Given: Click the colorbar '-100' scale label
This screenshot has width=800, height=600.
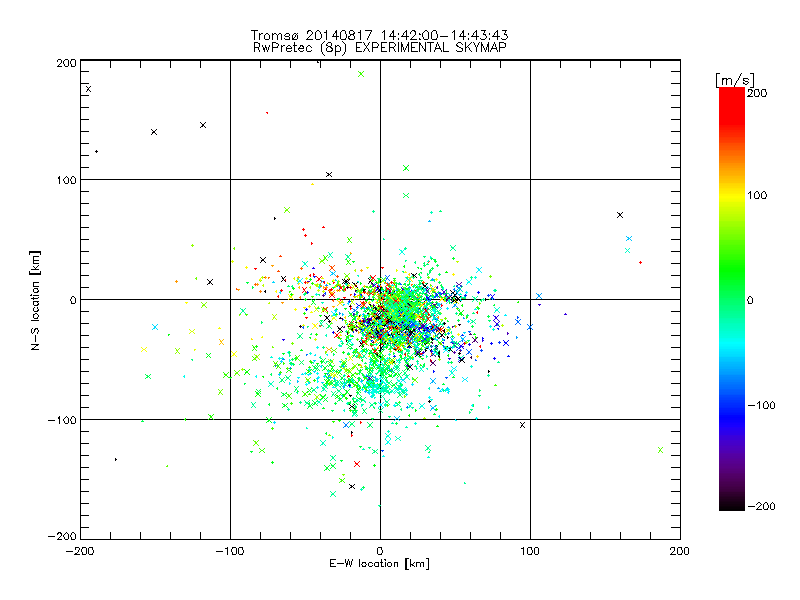Looking at the screenshot, I should [761, 405].
